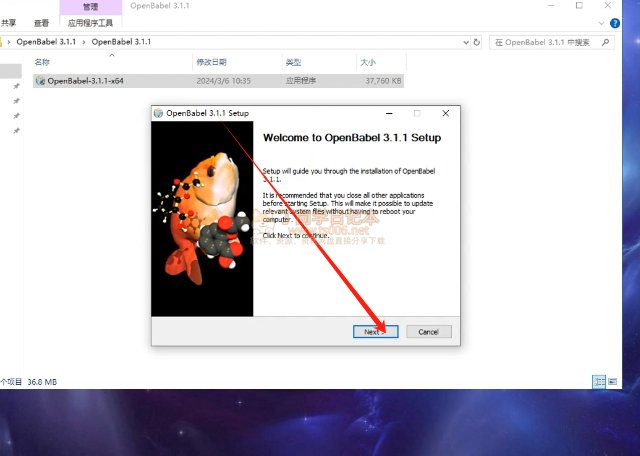
Task: Select file name OpenBabel-3.1.1-x64
Action: (x=85, y=81)
